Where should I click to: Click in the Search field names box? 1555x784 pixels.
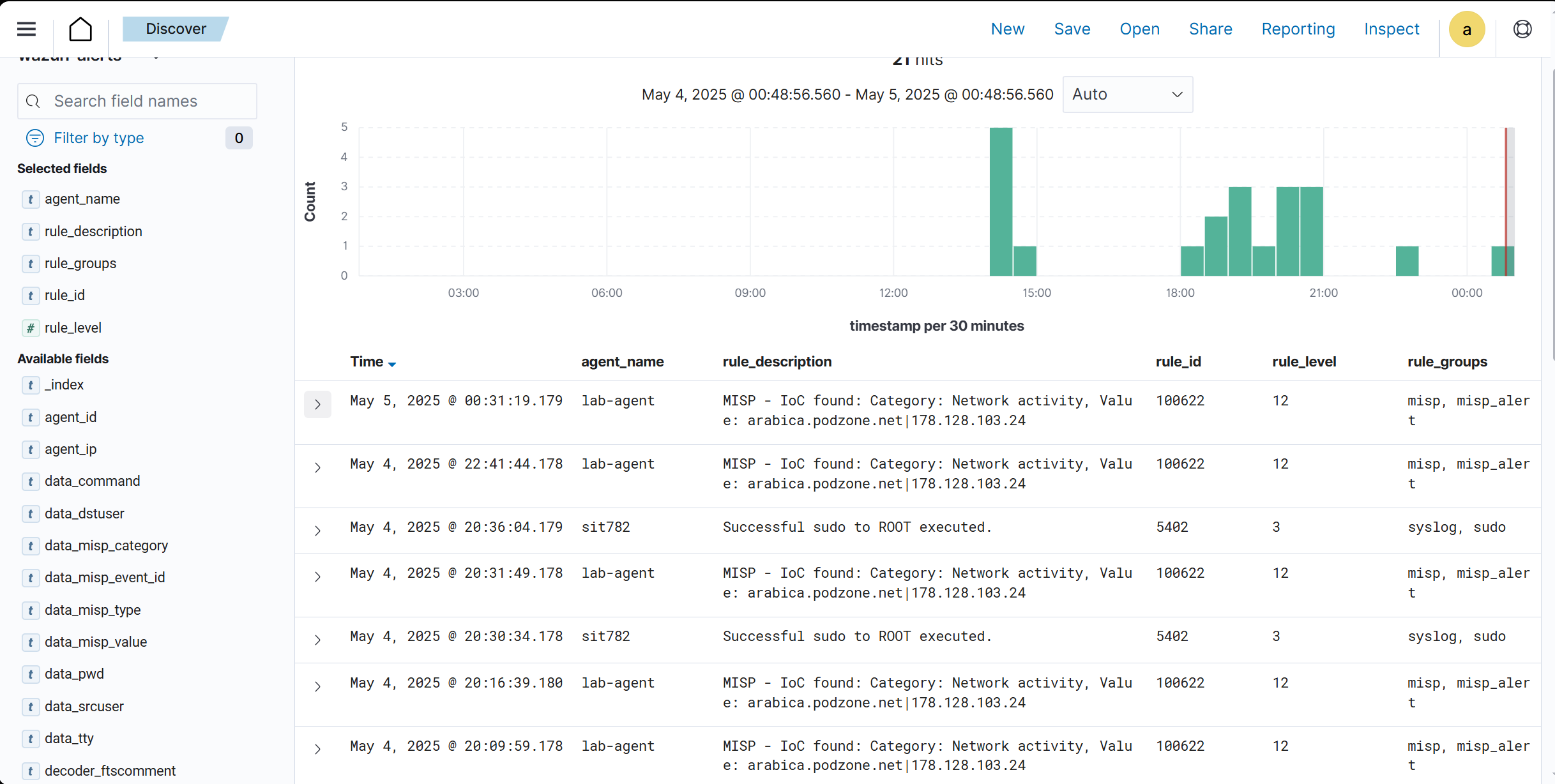(x=137, y=101)
